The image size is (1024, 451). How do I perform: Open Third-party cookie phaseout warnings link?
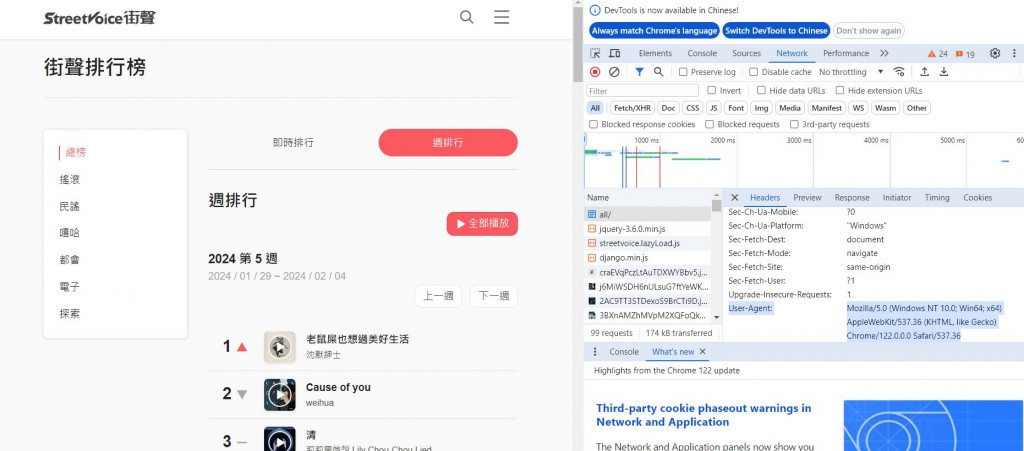coord(703,415)
